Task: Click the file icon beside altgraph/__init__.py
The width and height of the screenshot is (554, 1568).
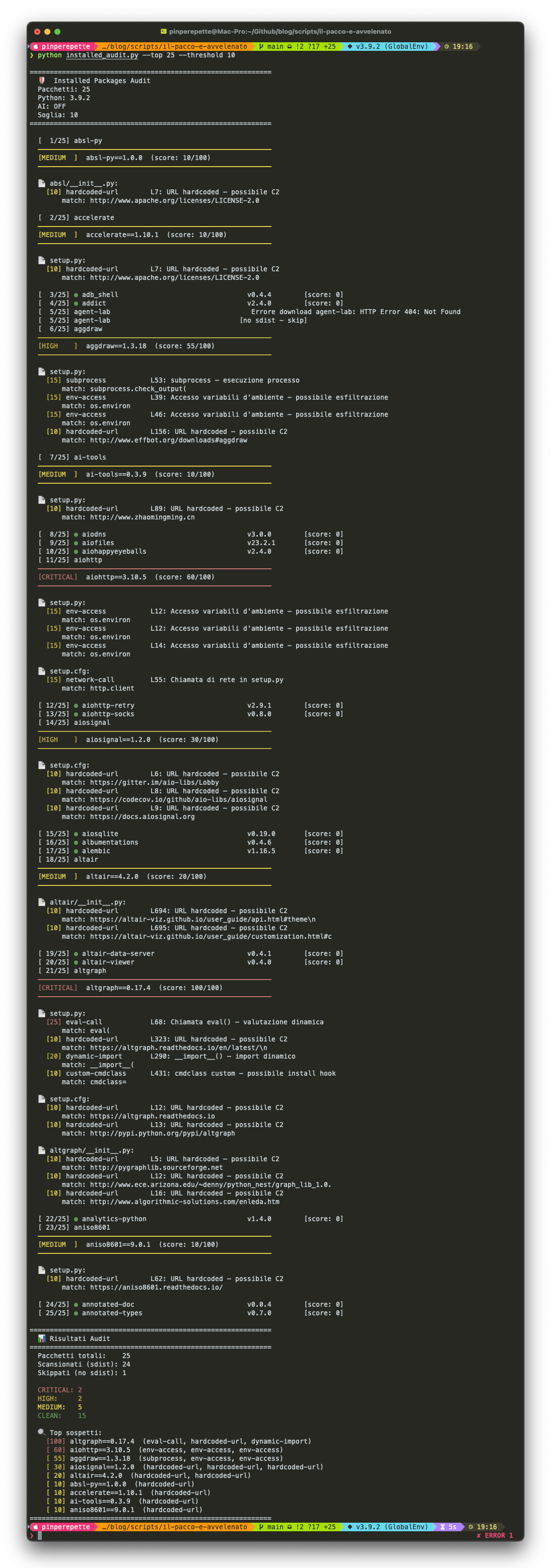Action: [x=41, y=1150]
